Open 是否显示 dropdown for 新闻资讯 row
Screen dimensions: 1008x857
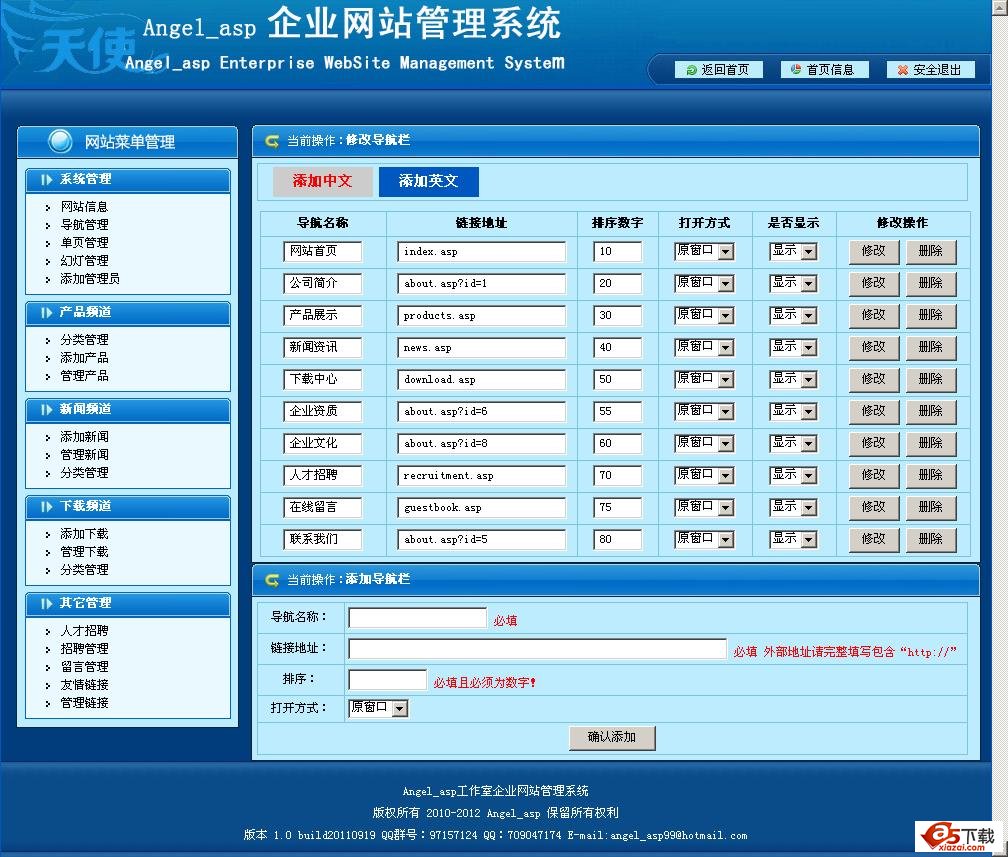pyautogui.click(x=793, y=347)
